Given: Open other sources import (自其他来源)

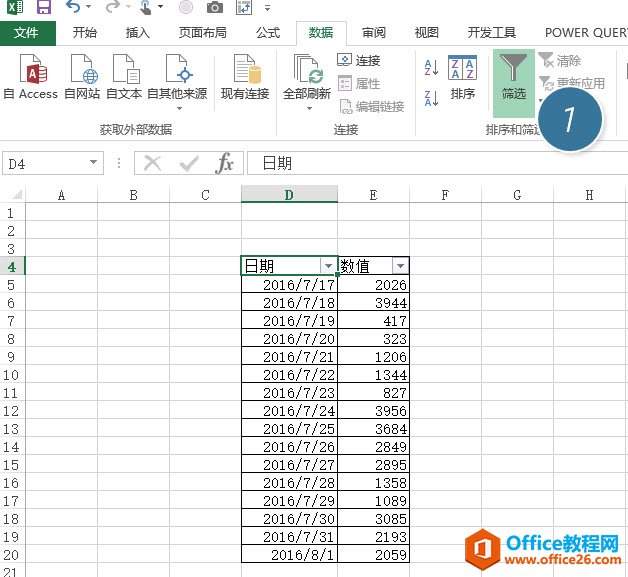Looking at the screenshot, I should pyautogui.click(x=177, y=82).
